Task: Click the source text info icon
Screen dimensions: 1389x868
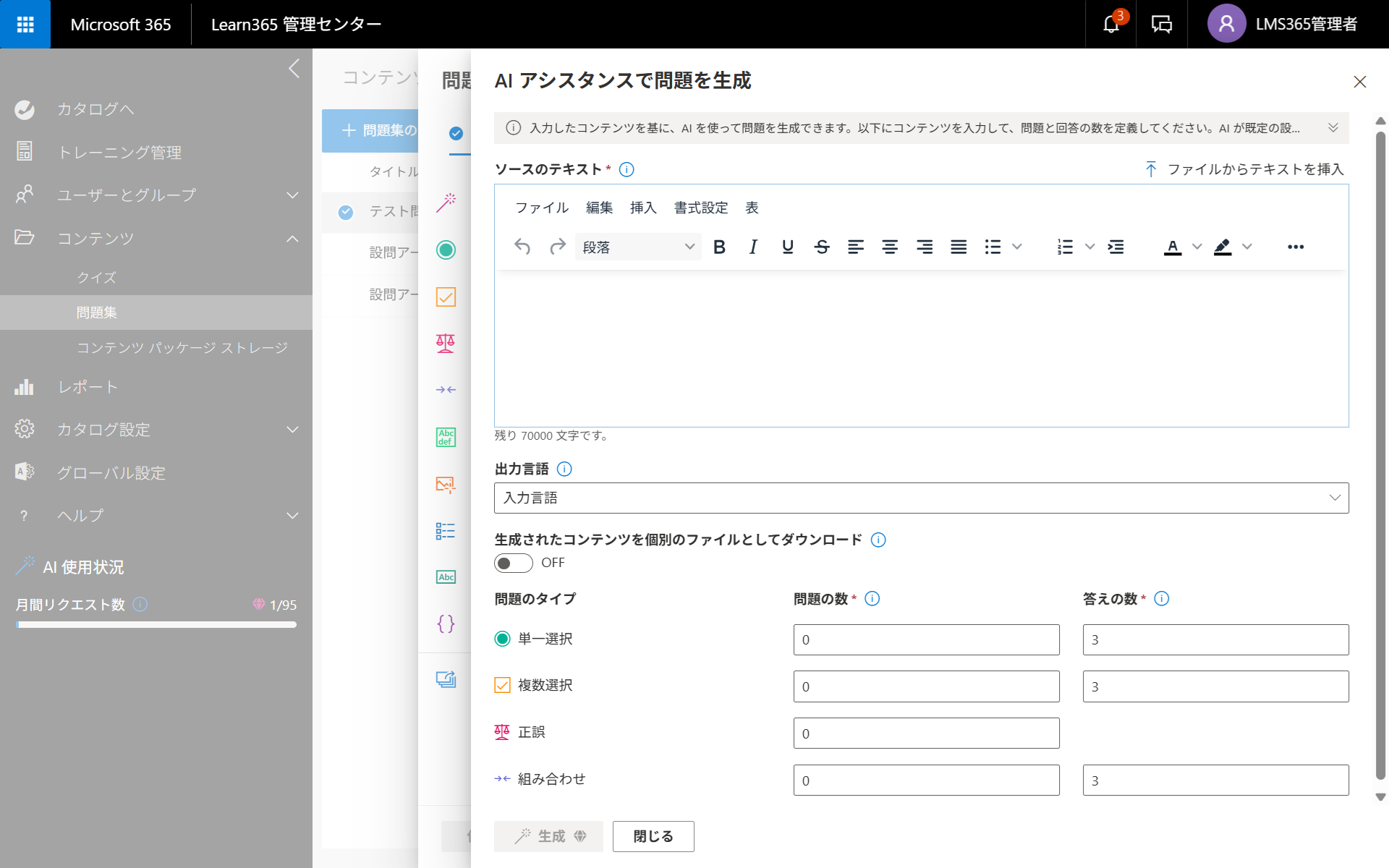Action: click(626, 169)
